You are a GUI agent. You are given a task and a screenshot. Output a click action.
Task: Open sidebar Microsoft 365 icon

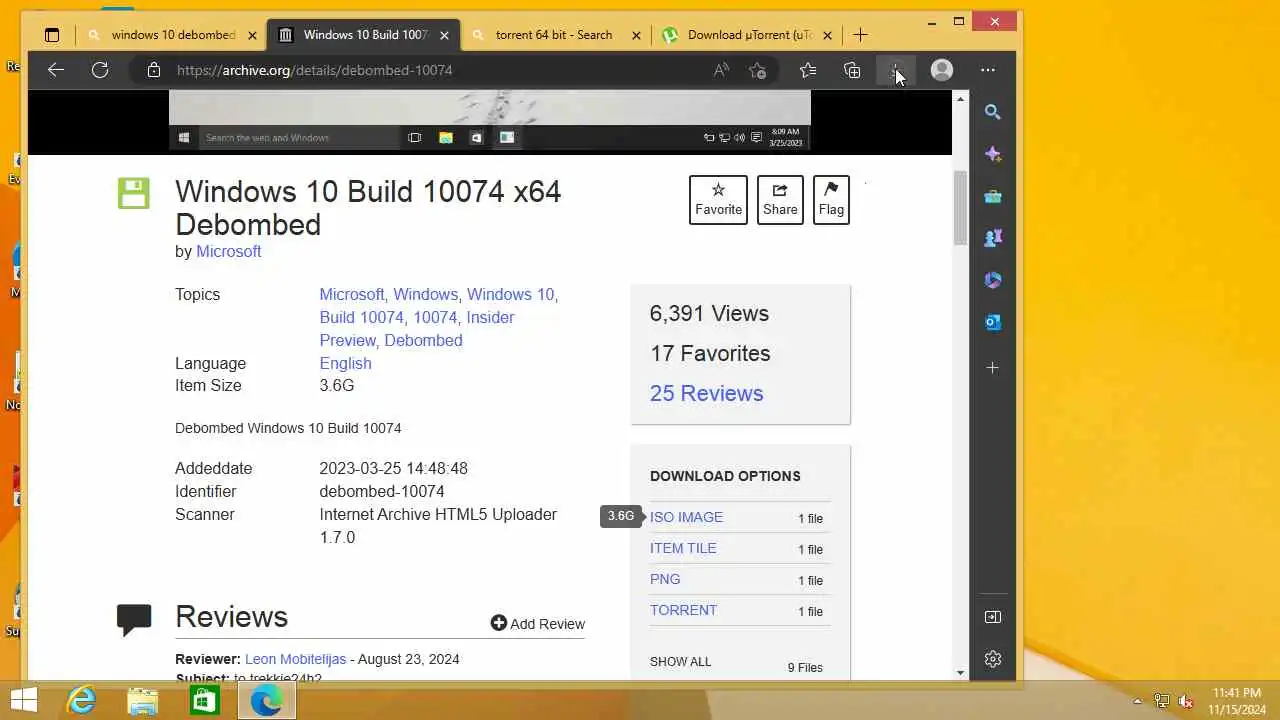(x=993, y=280)
